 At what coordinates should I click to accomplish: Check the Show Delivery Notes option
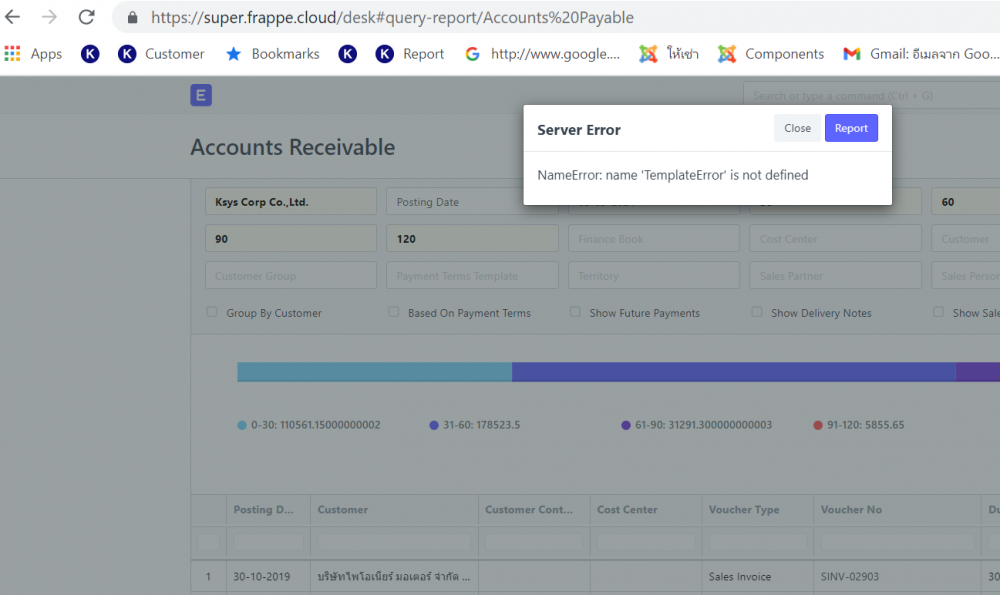tap(757, 312)
